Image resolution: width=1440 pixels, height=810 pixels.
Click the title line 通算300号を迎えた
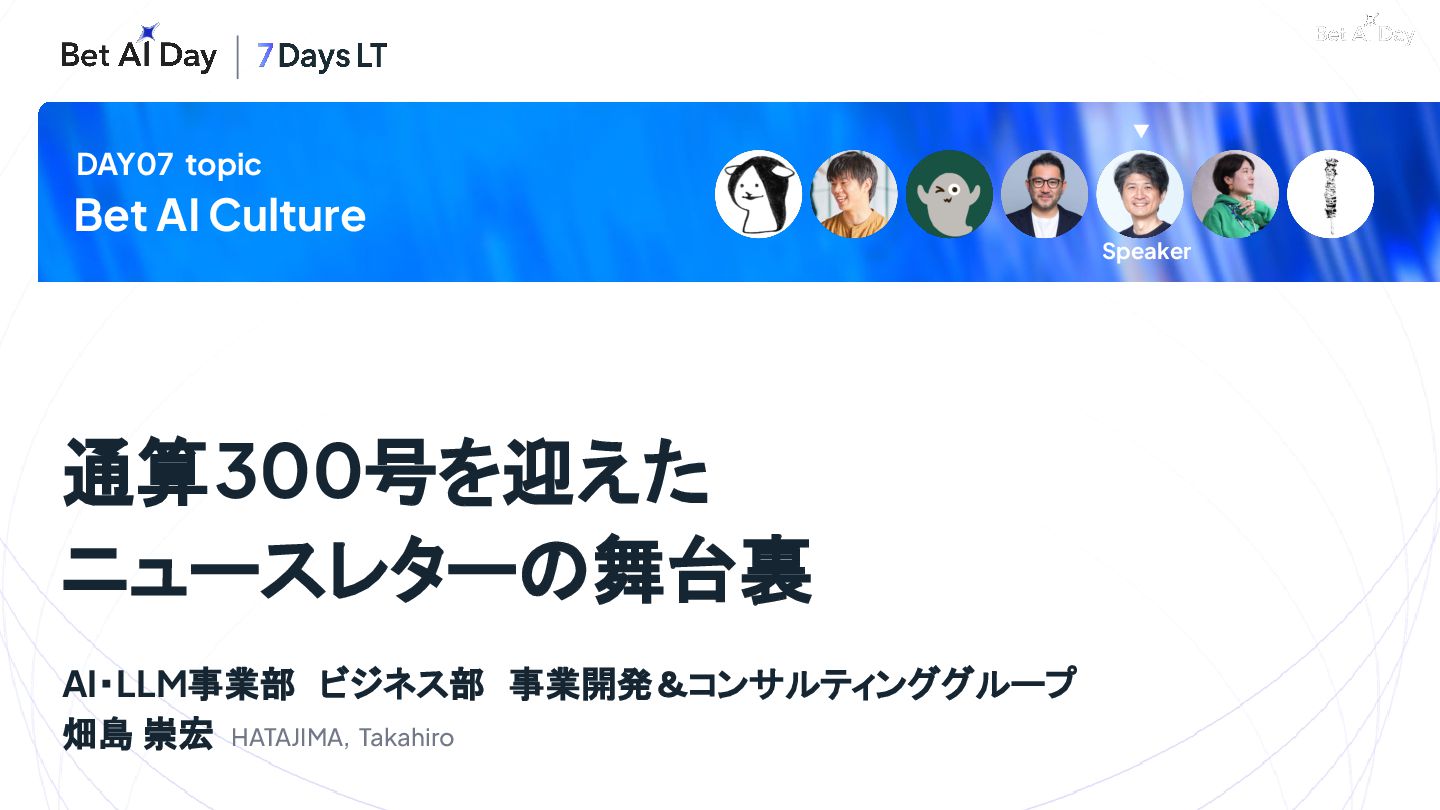click(386, 476)
